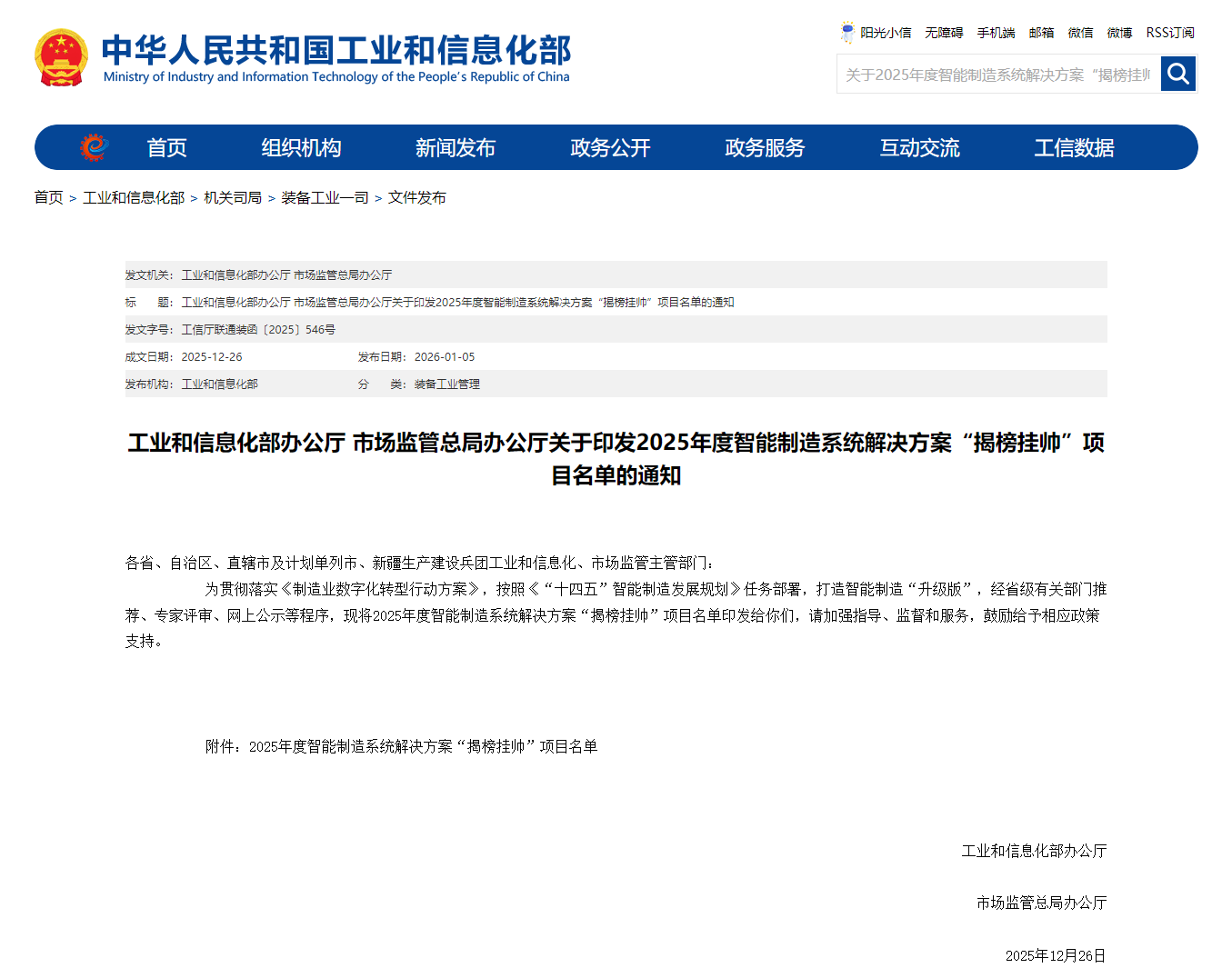Image resolution: width=1232 pixels, height=978 pixels.
Task: Click the national emblem logo
Action: [x=61, y=58]
